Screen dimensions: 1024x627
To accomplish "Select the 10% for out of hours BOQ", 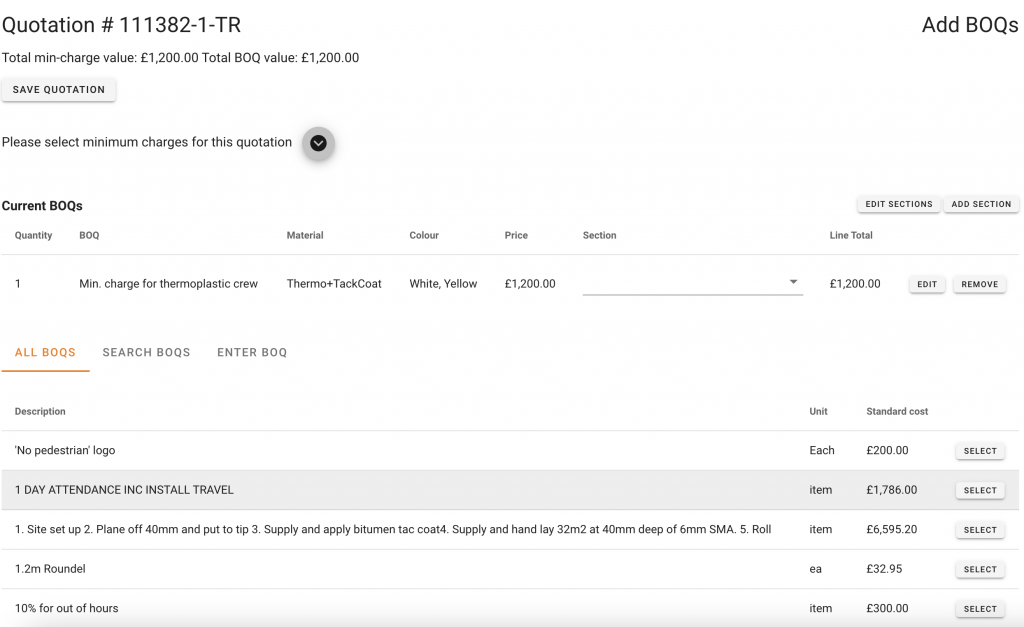I will click(979, 609).
